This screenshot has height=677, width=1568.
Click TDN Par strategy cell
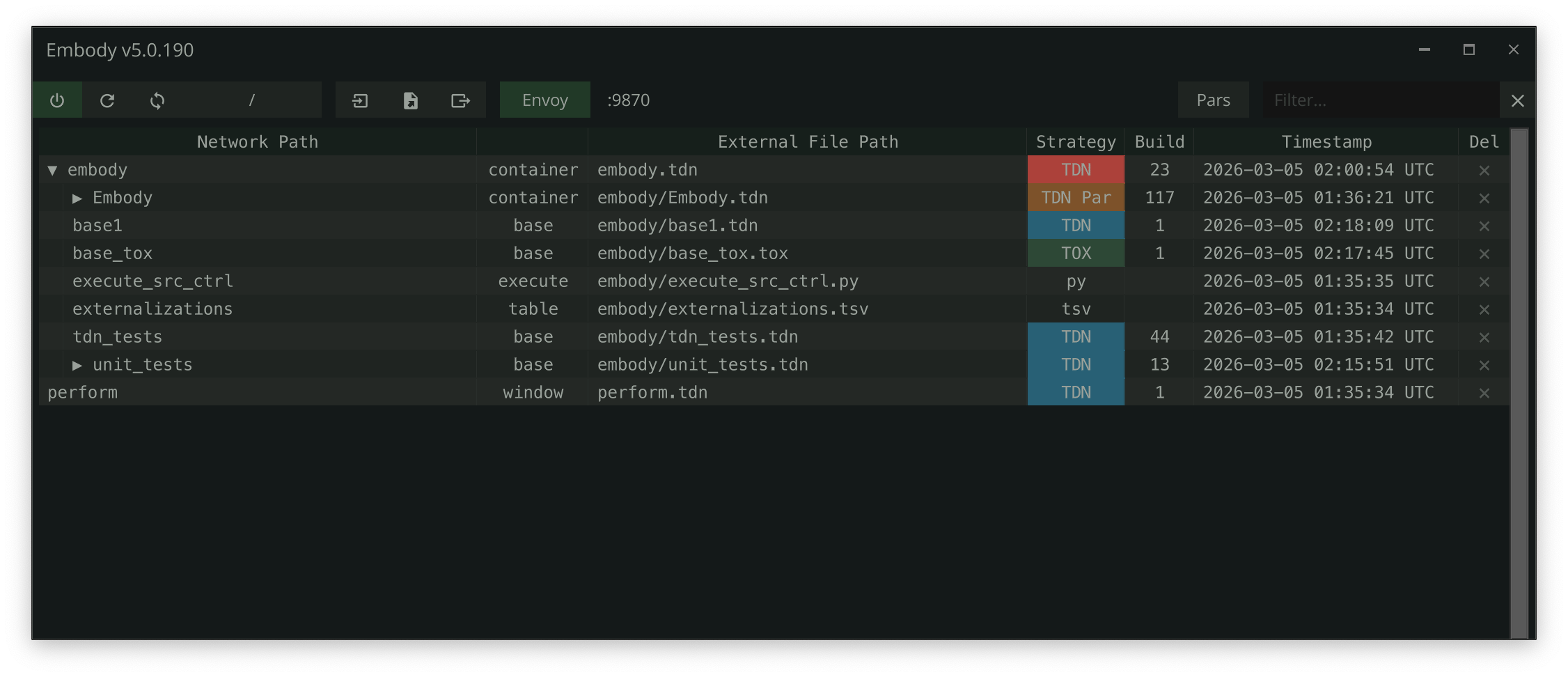coord(1076,198)
